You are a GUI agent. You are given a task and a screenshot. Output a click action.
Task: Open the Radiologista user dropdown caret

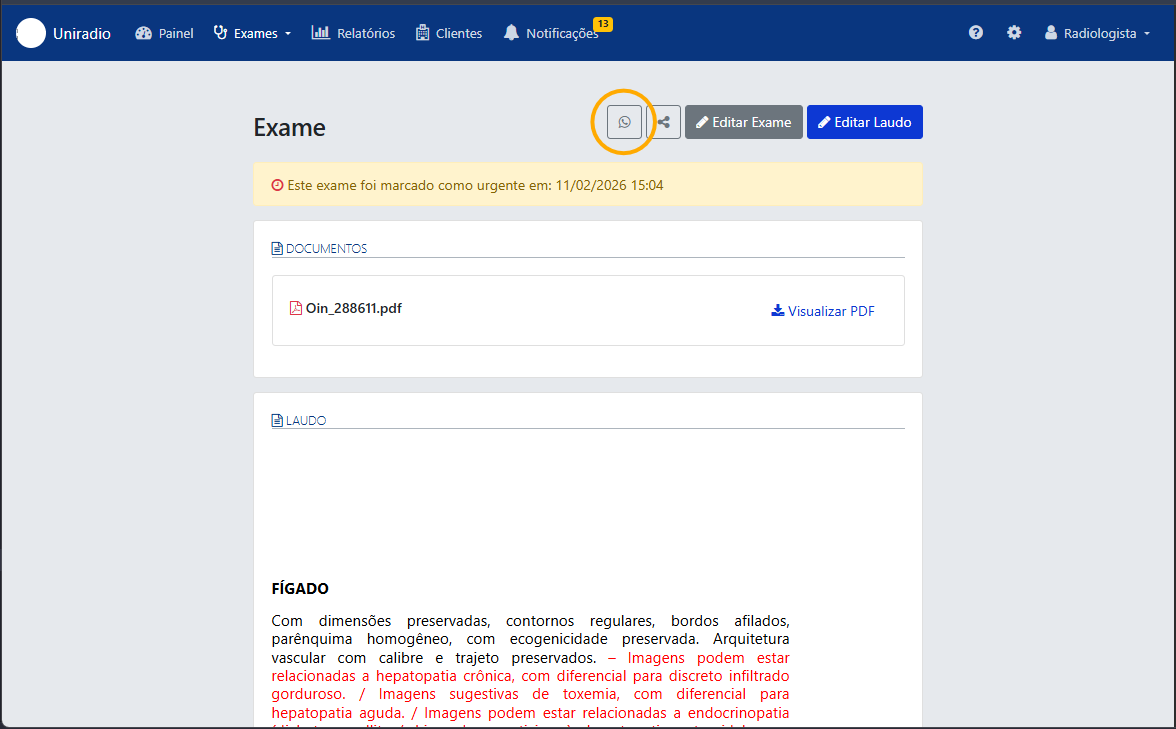pos(1147,34)
